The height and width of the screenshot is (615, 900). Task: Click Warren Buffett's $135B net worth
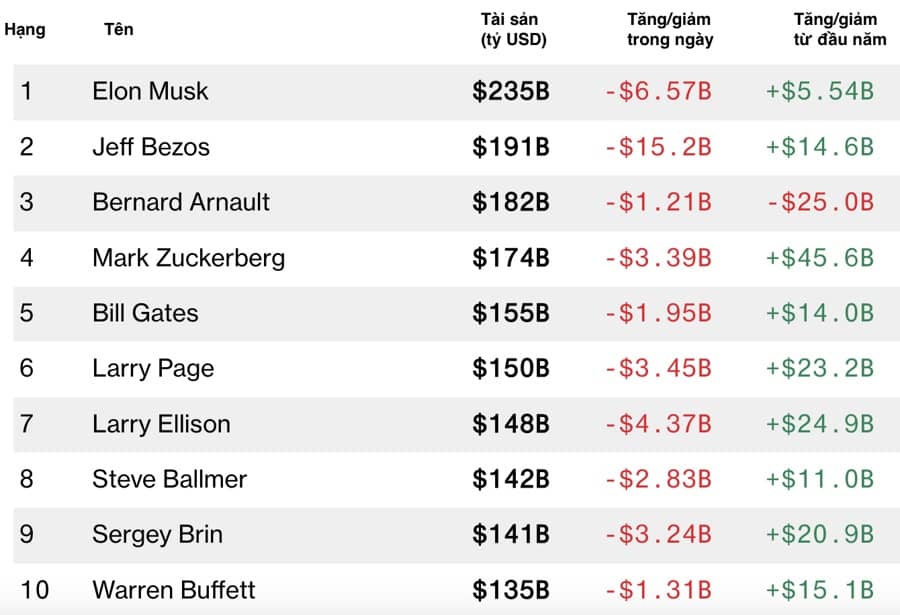click(x=511, y=590)
